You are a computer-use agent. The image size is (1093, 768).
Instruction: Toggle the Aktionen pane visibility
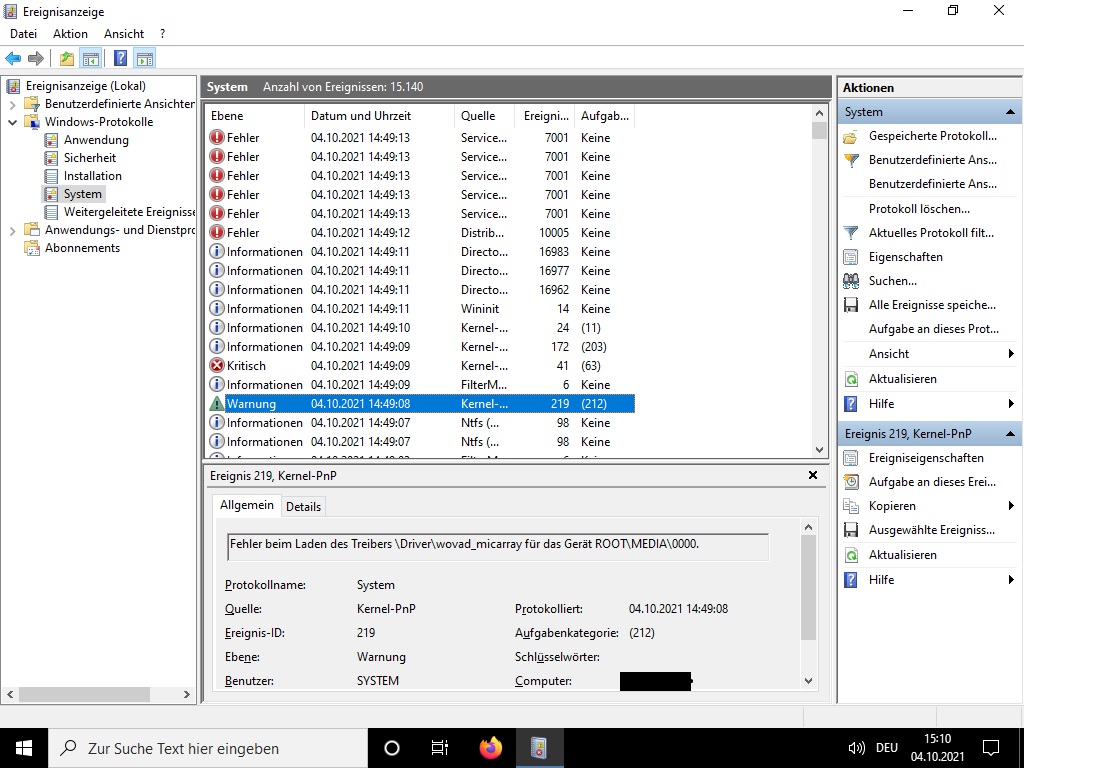144,58
